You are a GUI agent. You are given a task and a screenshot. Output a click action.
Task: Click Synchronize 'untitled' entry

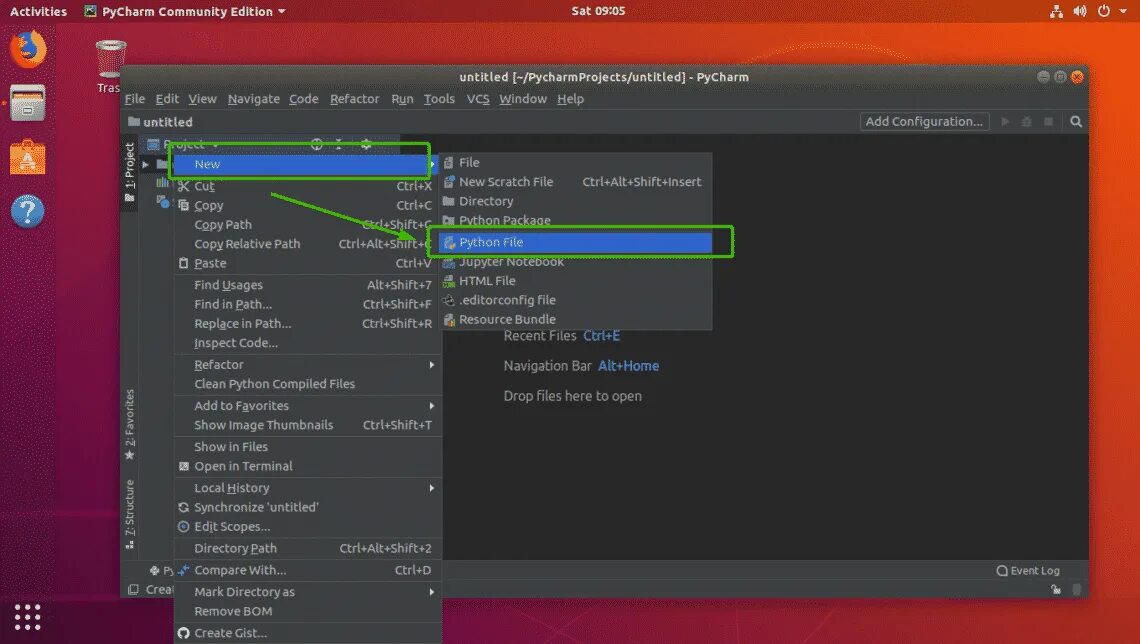[307, 507]
